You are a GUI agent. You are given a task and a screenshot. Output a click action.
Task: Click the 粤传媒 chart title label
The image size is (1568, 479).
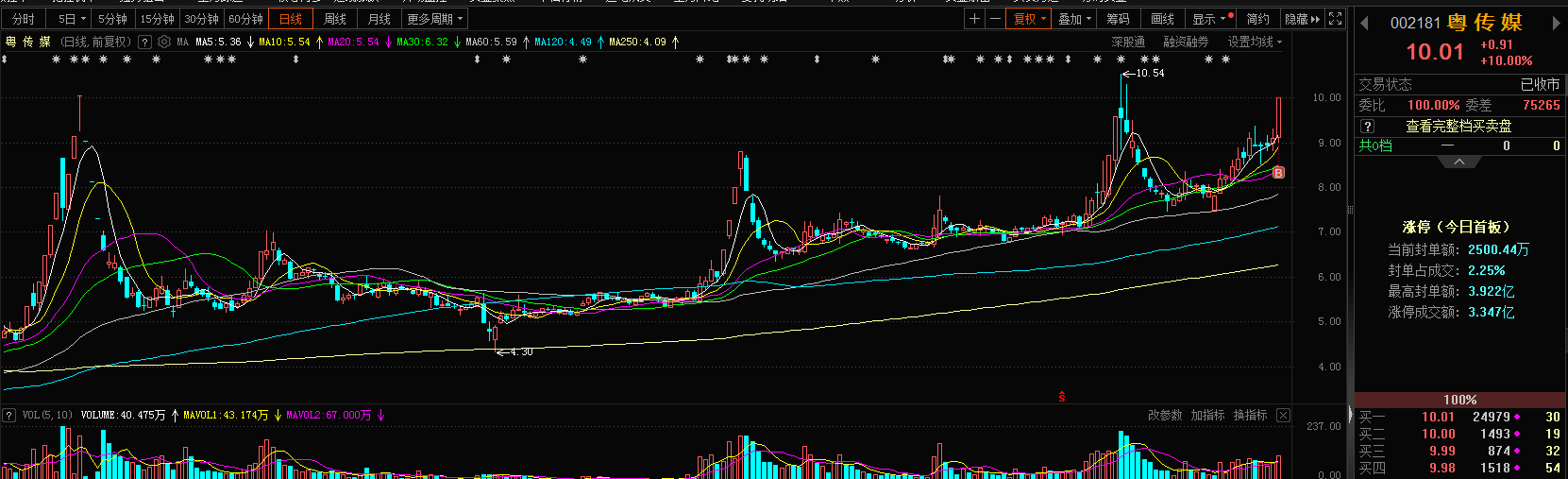point(28,42)
